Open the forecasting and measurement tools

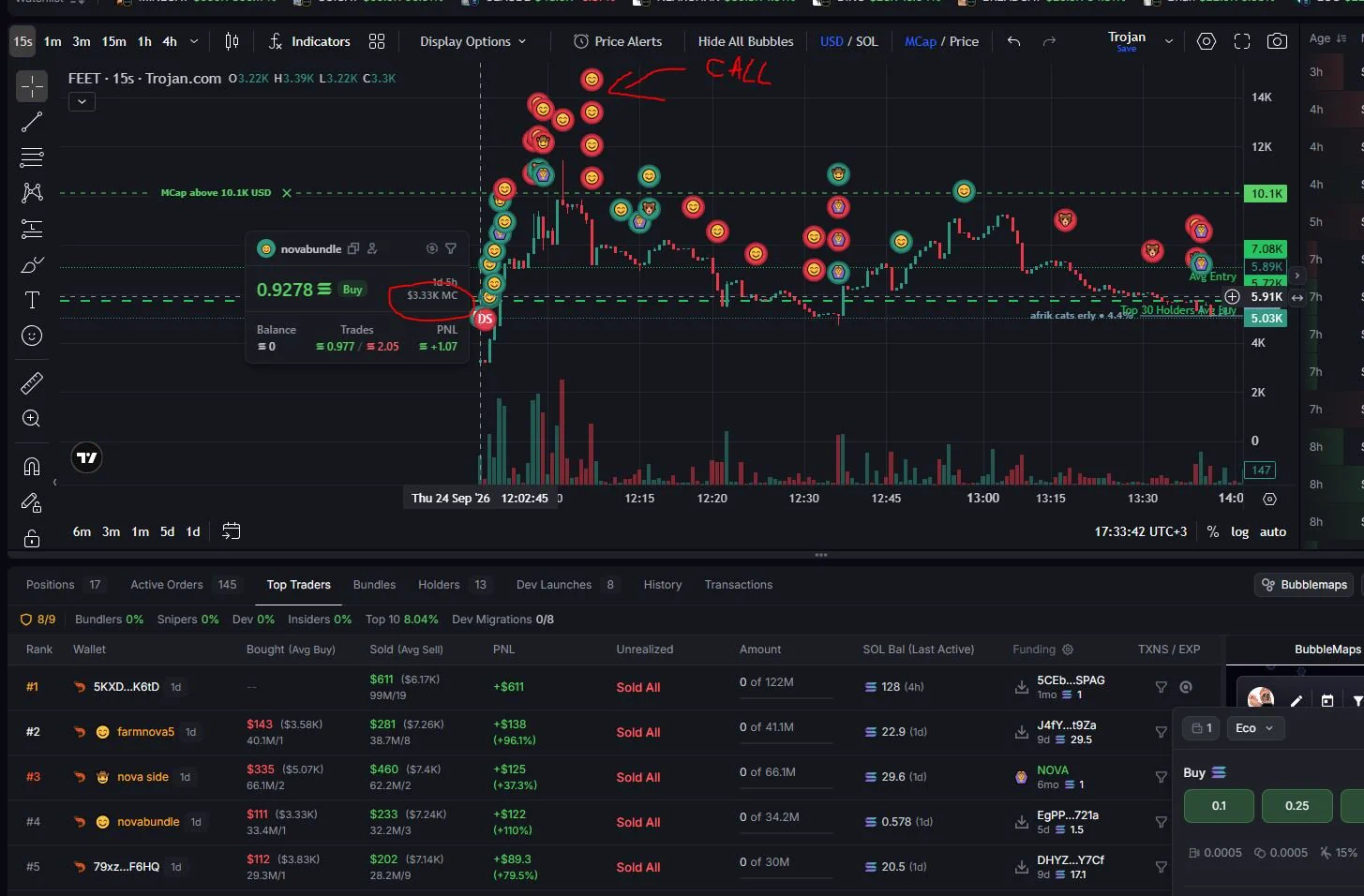click(32, 229)
